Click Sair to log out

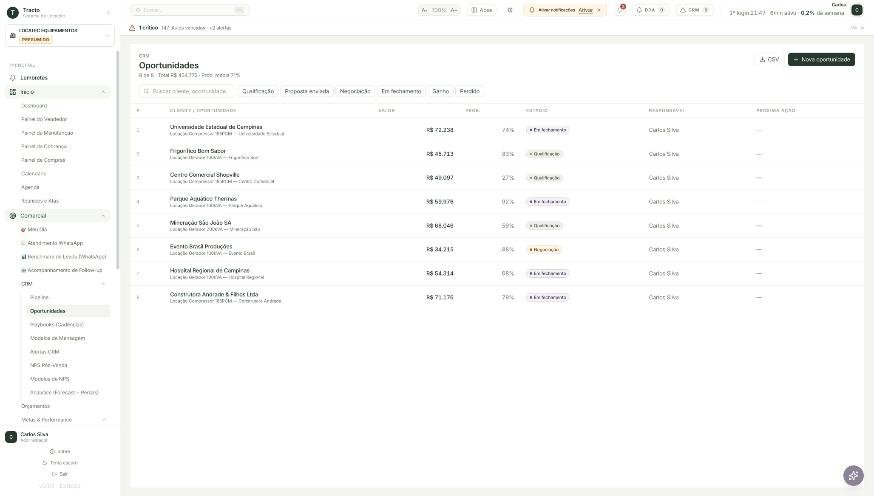click(x=60, y=474)
